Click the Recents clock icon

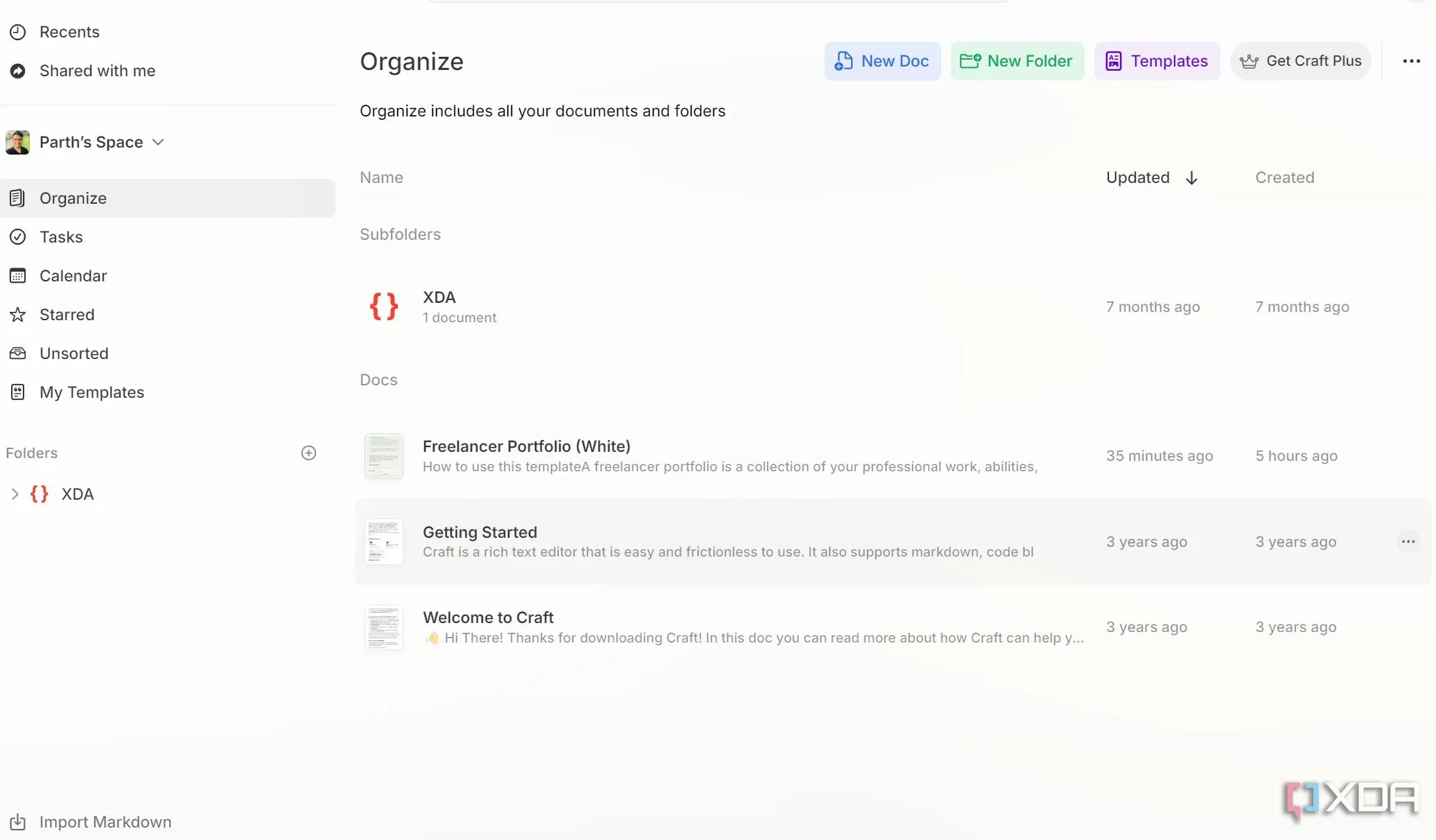coord(18,32)
